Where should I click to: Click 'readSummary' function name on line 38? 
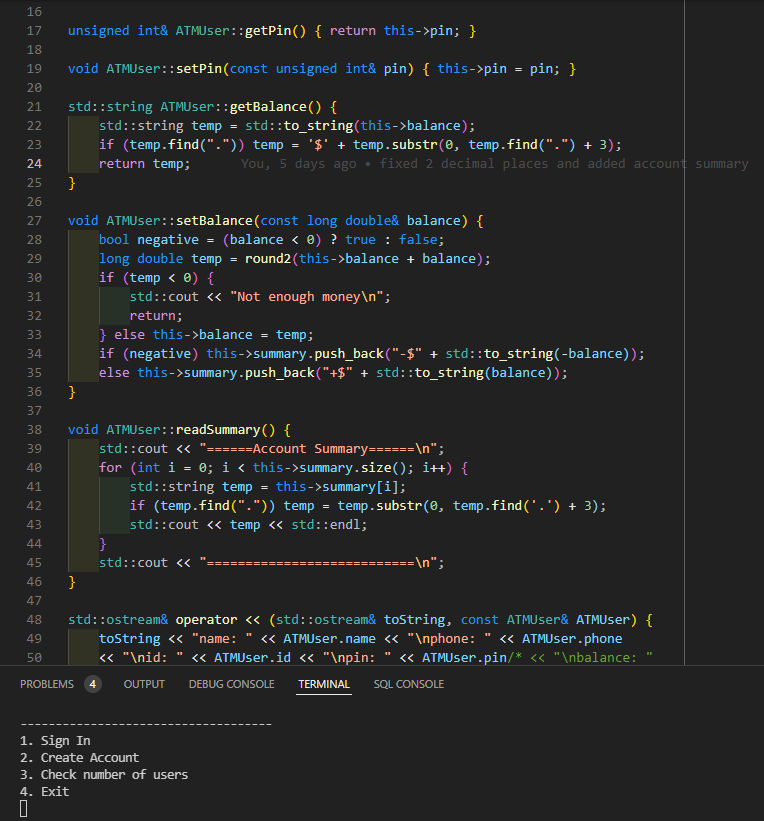(218, 430)
